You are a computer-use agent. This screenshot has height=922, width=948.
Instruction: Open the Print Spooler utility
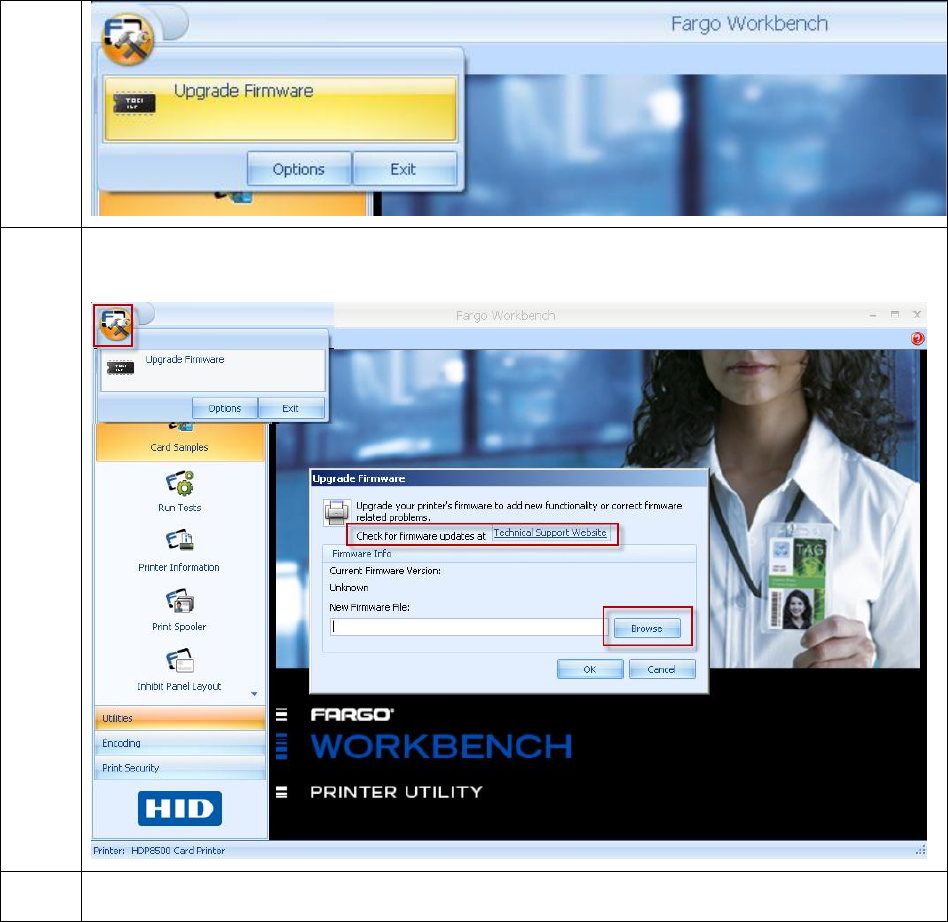click(179, 611)
